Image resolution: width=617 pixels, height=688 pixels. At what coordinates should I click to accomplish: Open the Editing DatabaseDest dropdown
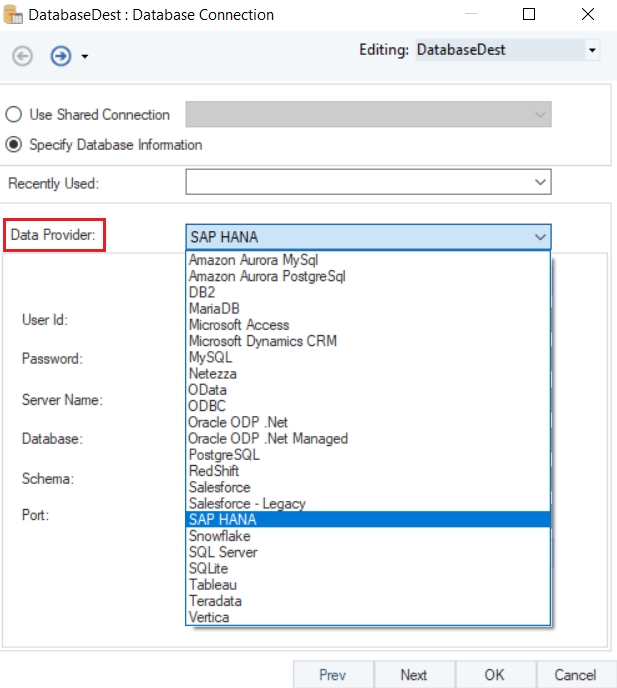coord(592,50)
